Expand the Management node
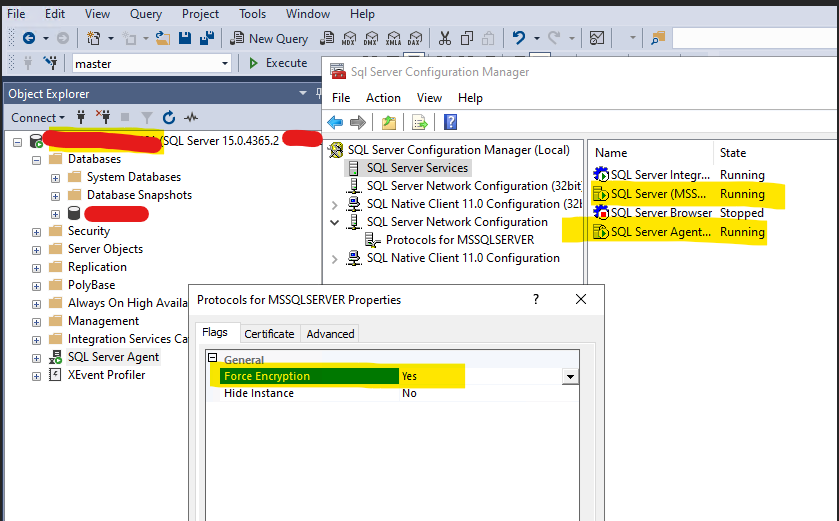 tap(36, 321)
